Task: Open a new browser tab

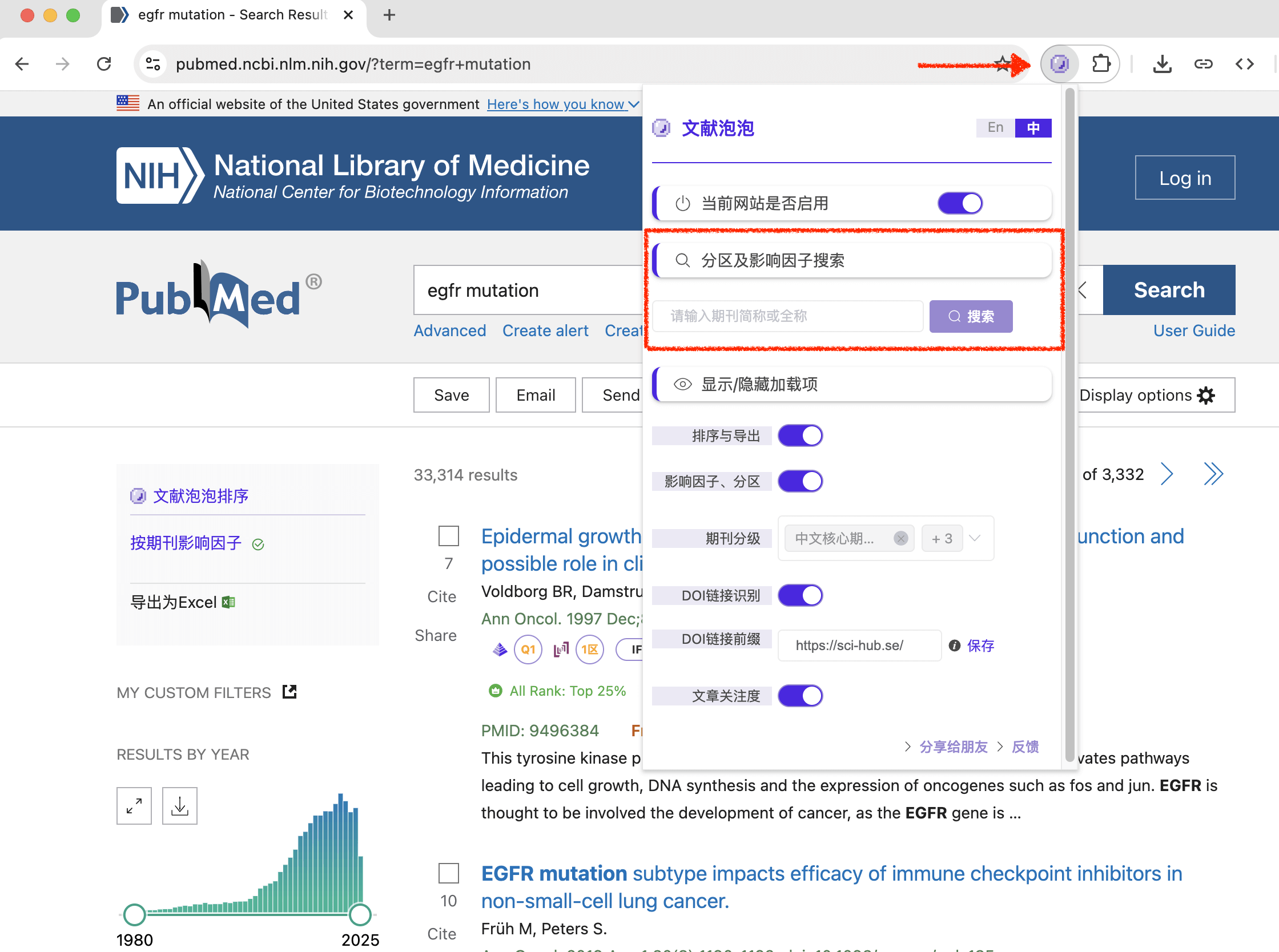Action: [389, 15]
